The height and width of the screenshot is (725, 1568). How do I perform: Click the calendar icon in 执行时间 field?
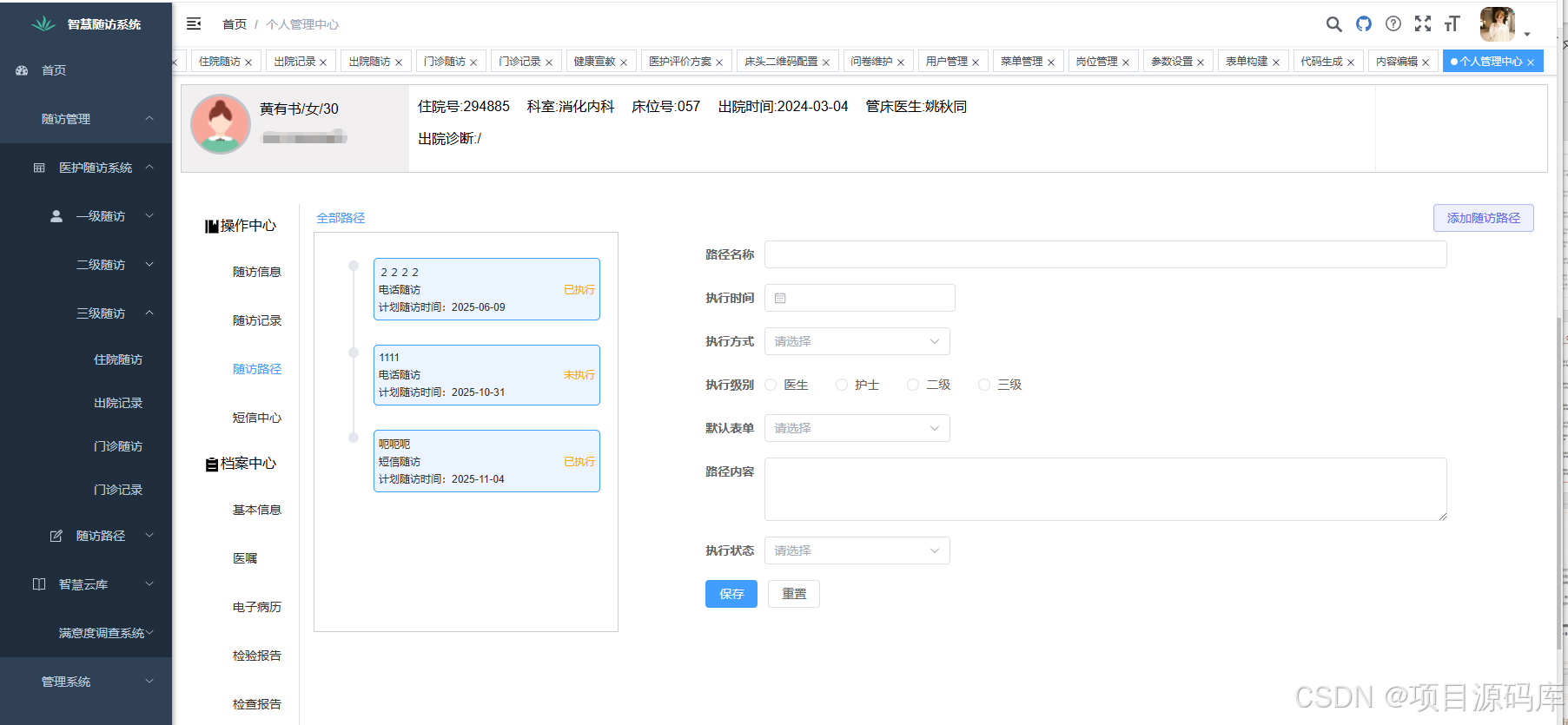click(x=780, y=298)
